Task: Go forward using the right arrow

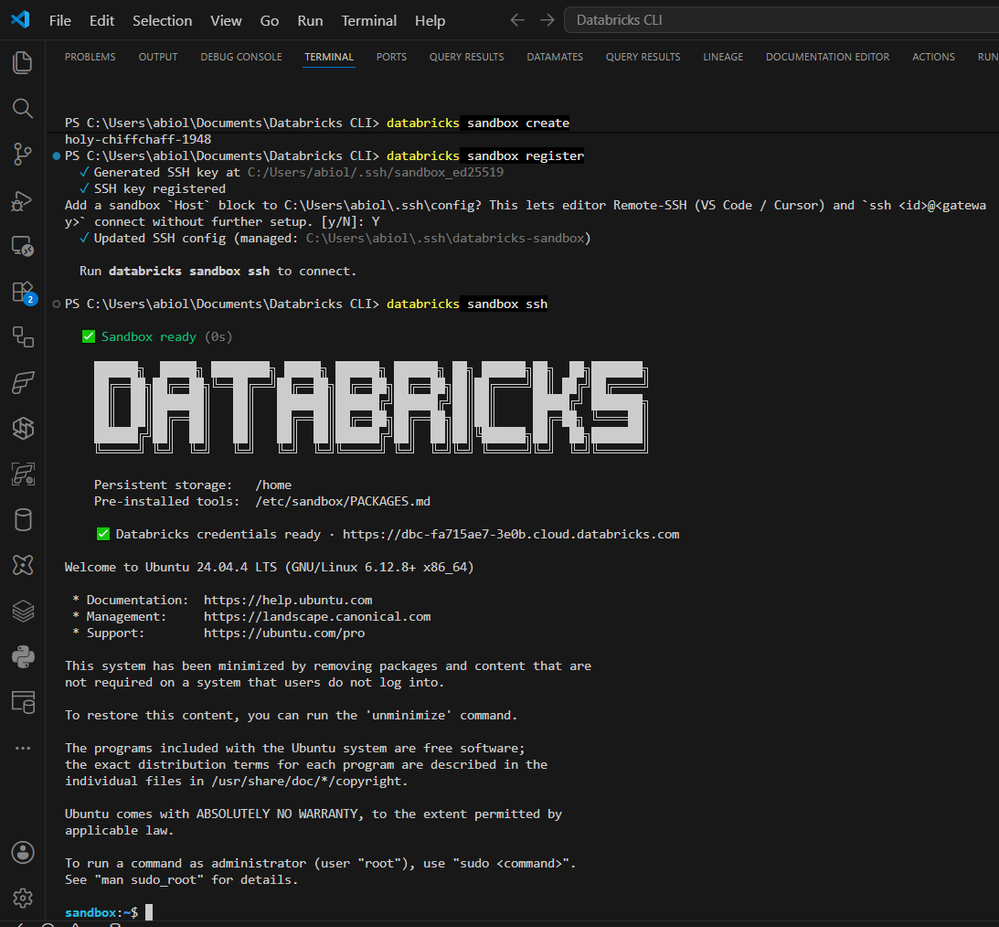Action: tap(547, 20)
